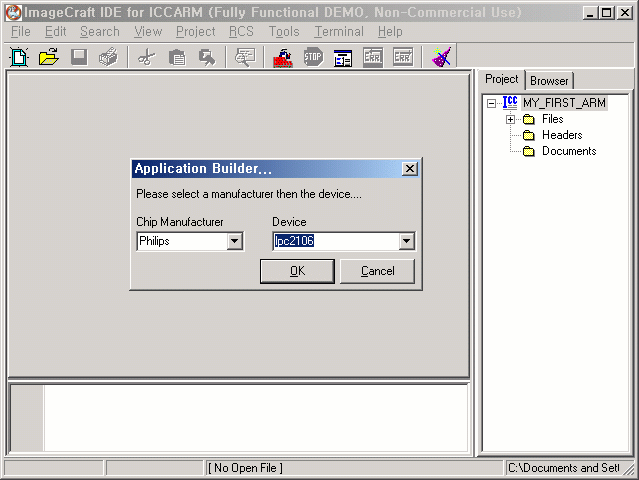Viewport: 639px width, 480px height.
Task: Select the Documents tree item label
Action: coord(569,151)
